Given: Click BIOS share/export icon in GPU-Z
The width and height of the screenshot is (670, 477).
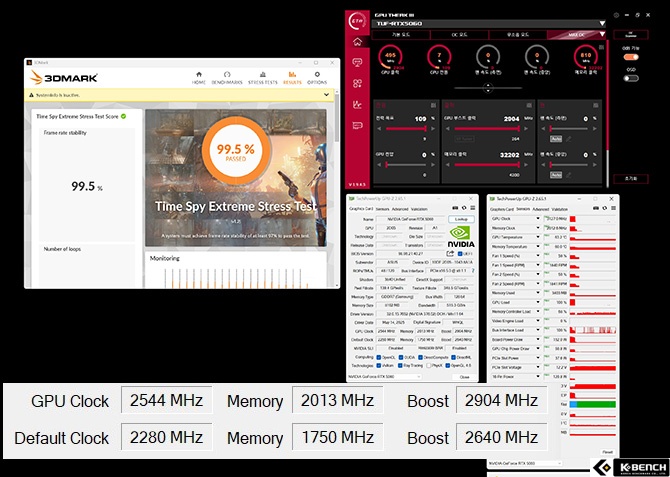Looking at the screenshot, I should [450, 253].
